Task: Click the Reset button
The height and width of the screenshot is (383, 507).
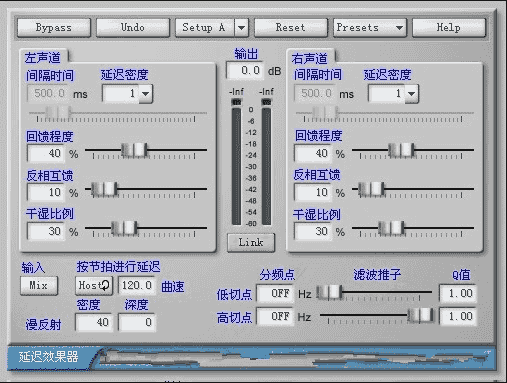Action: pos(291,28)
